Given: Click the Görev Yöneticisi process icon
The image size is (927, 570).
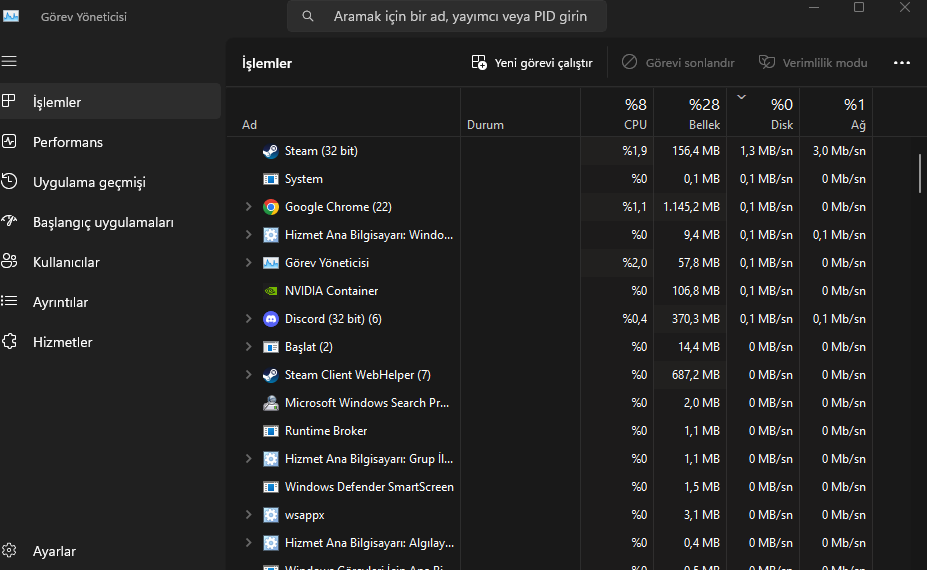Looking at the screenshot, I should [271, 263].
